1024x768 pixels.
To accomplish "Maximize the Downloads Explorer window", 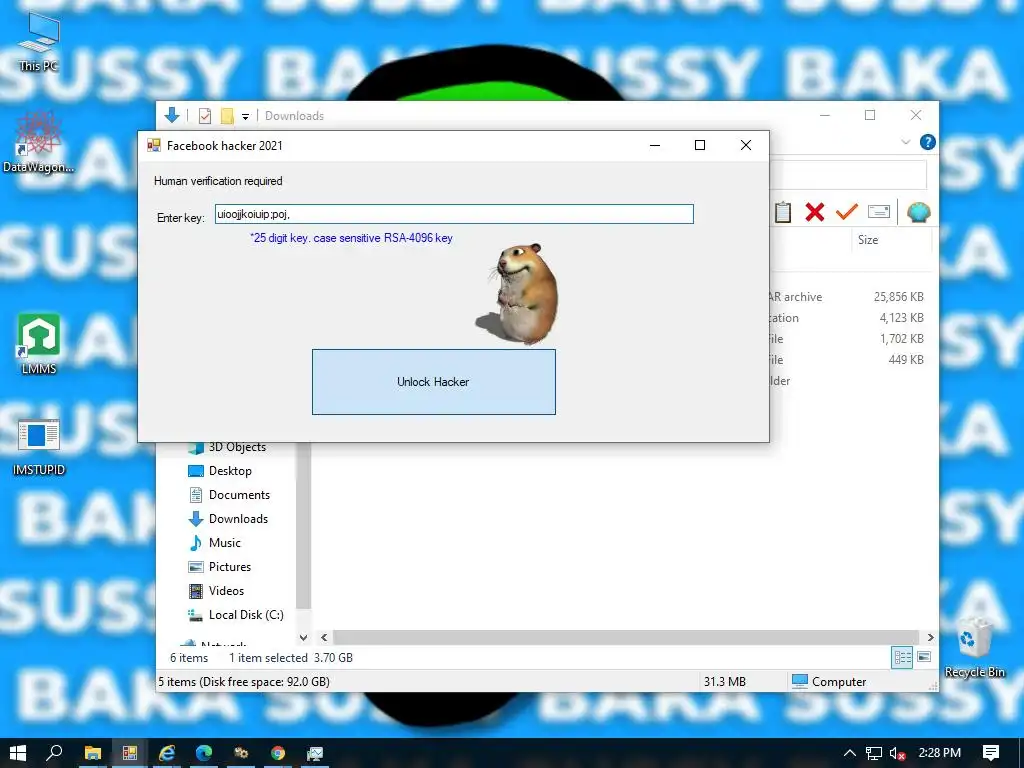I will 870,116.
